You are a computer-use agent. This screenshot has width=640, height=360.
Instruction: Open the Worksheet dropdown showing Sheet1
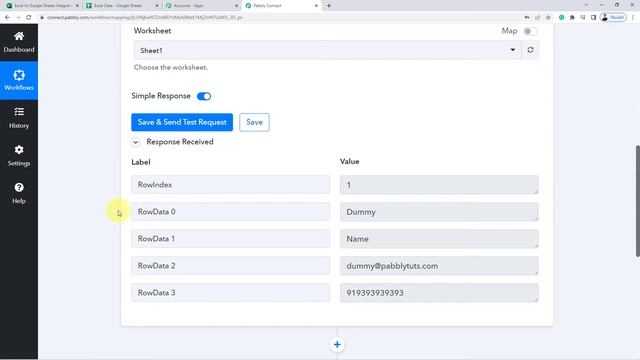coord(327,50)
